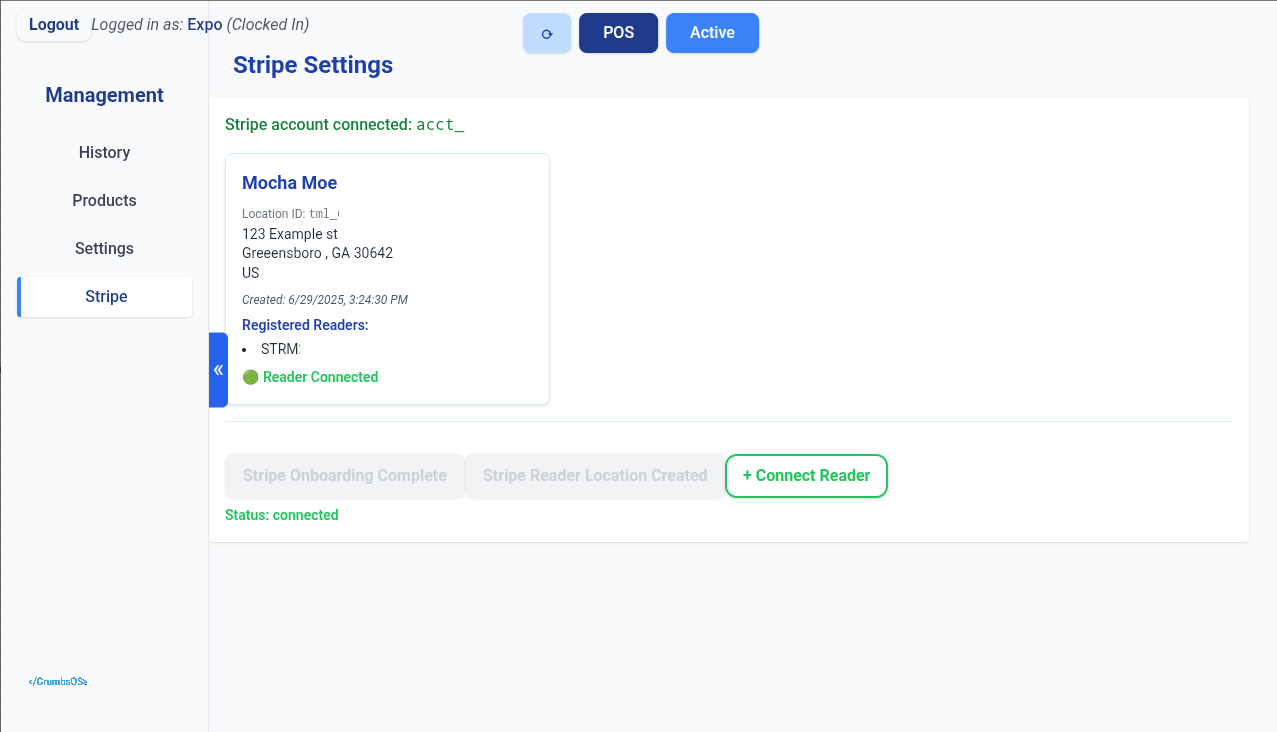Click the Greeensboro, GA 30642 line

[x=318, y=253]
